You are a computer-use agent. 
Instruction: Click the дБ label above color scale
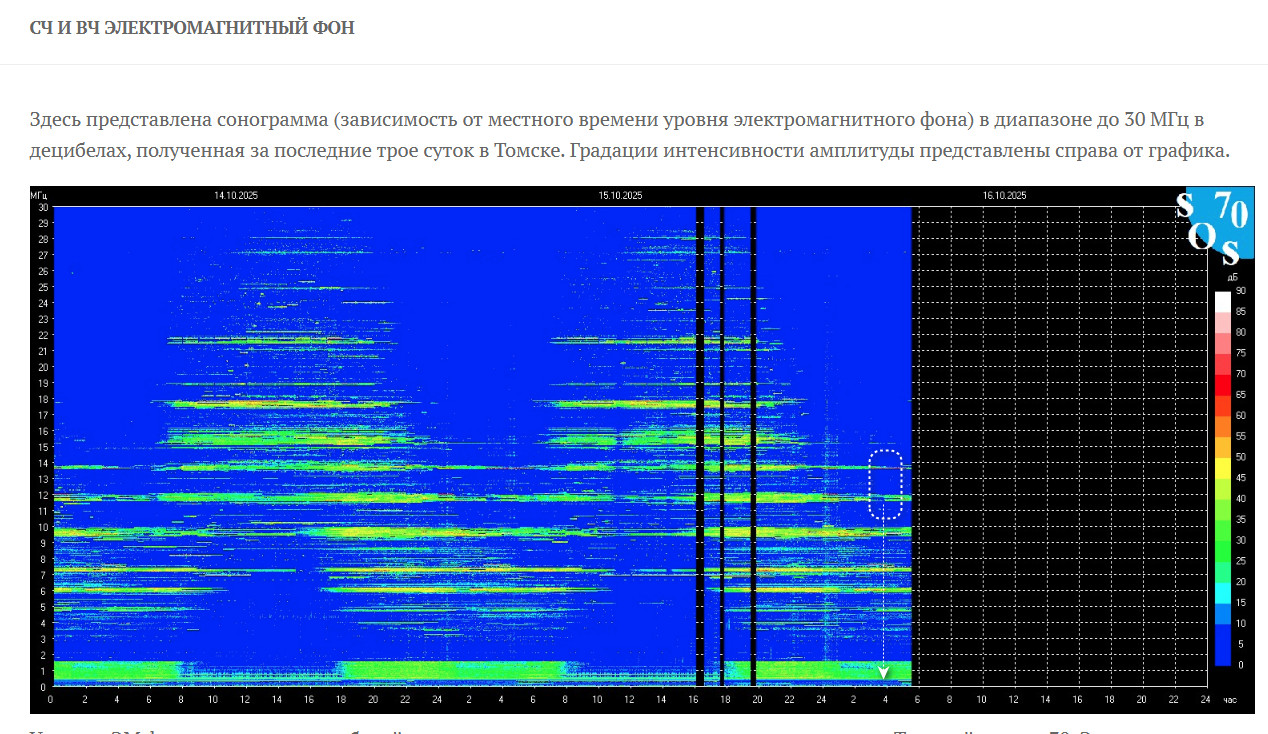pos(1232,277)
